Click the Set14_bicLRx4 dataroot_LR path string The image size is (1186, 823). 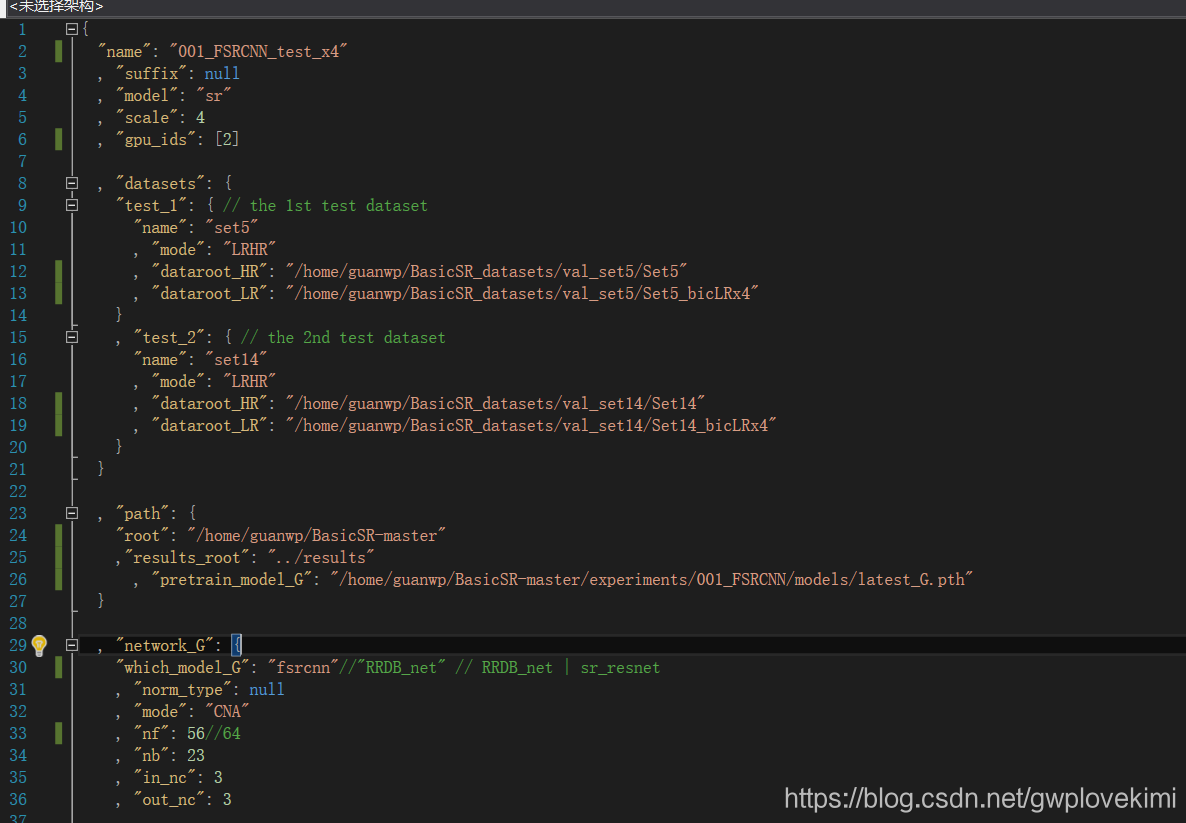531,425
